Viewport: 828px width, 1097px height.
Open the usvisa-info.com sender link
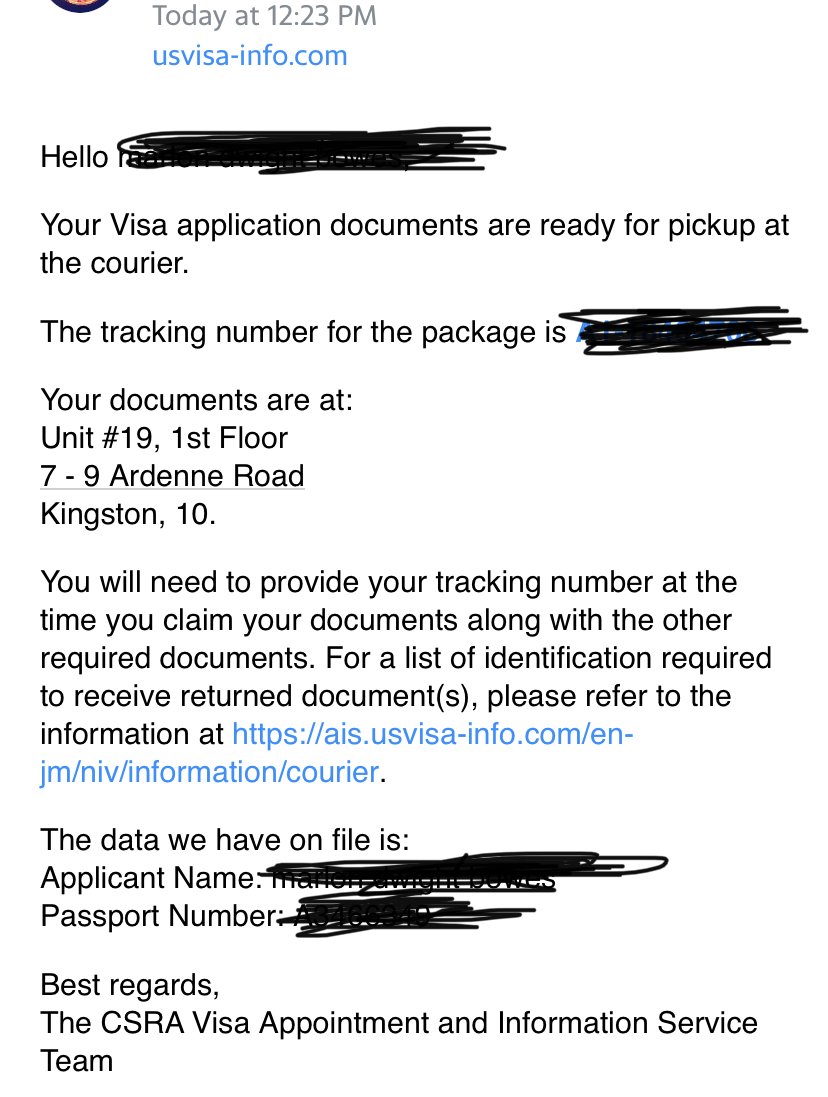[x=250, y=56]
